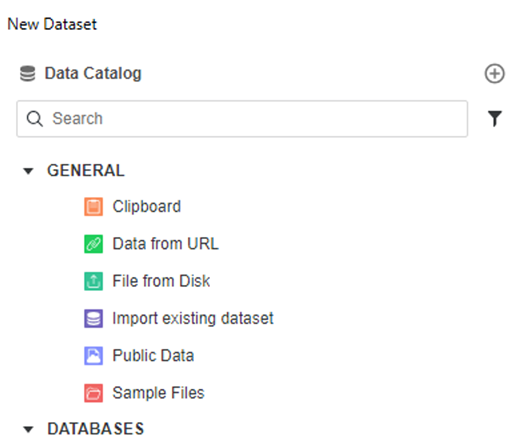Open the filter funnel next to Search

[495, 119]
